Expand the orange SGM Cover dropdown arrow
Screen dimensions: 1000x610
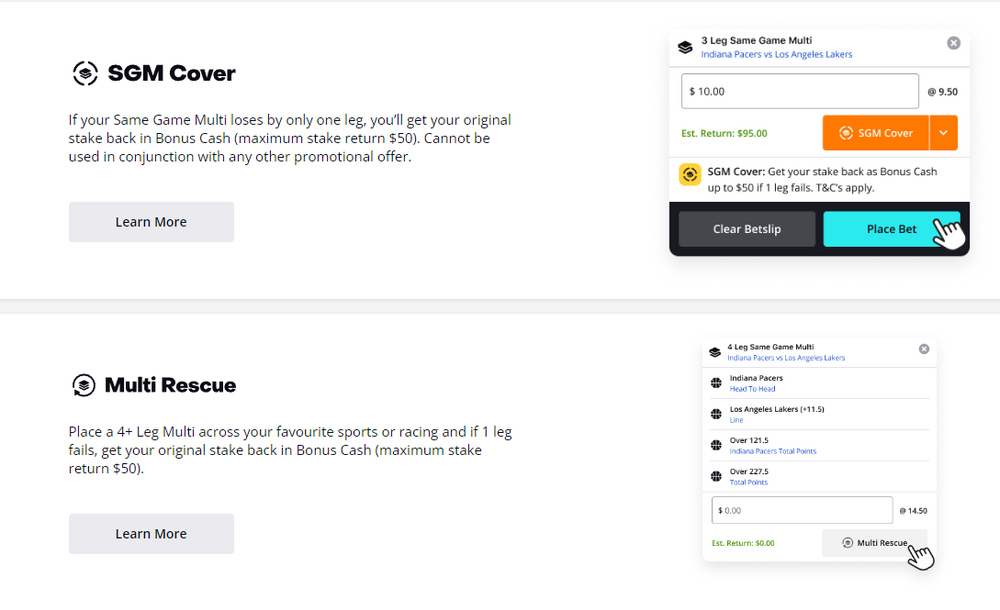point(944,133)
